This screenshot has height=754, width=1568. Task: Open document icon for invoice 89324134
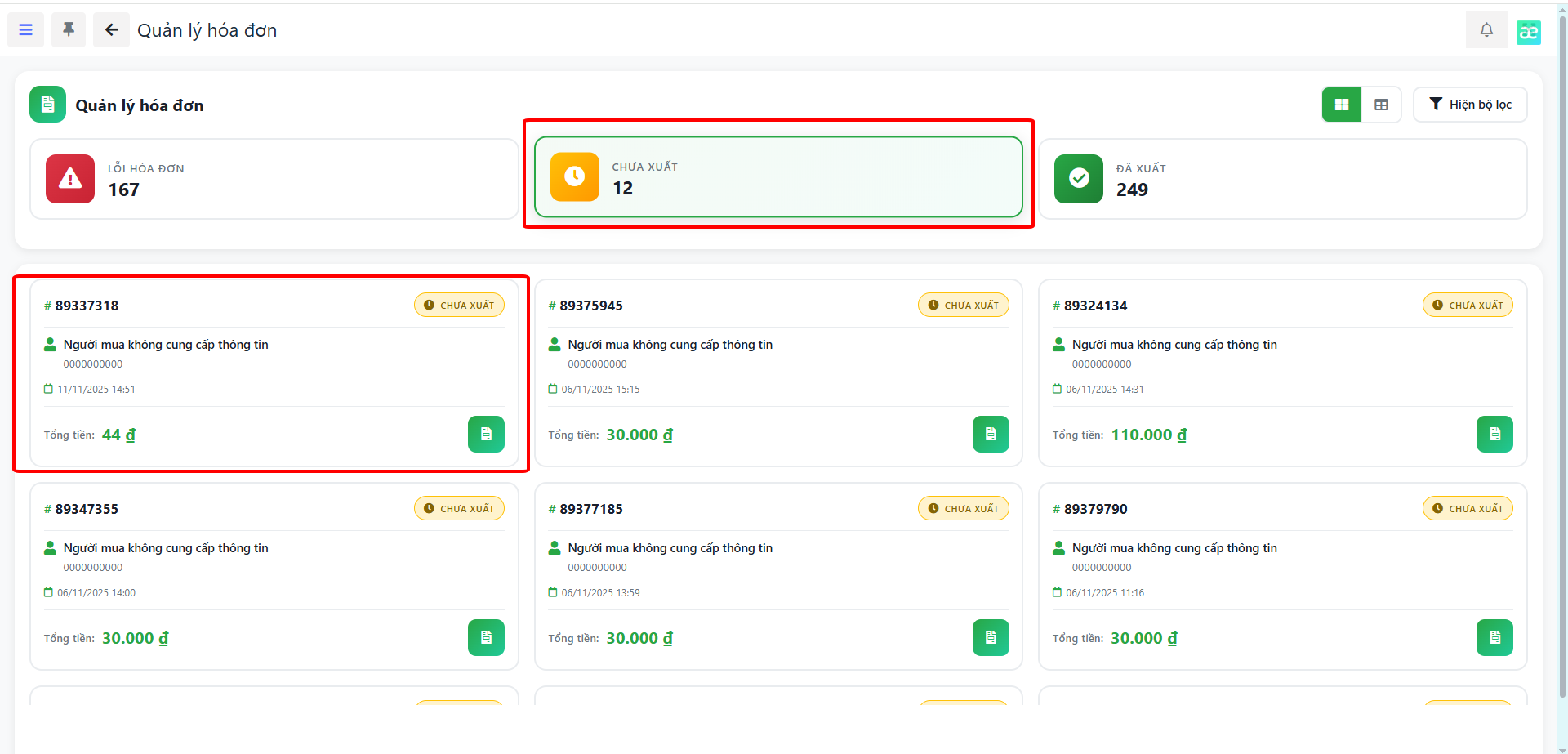point(1494,434)
